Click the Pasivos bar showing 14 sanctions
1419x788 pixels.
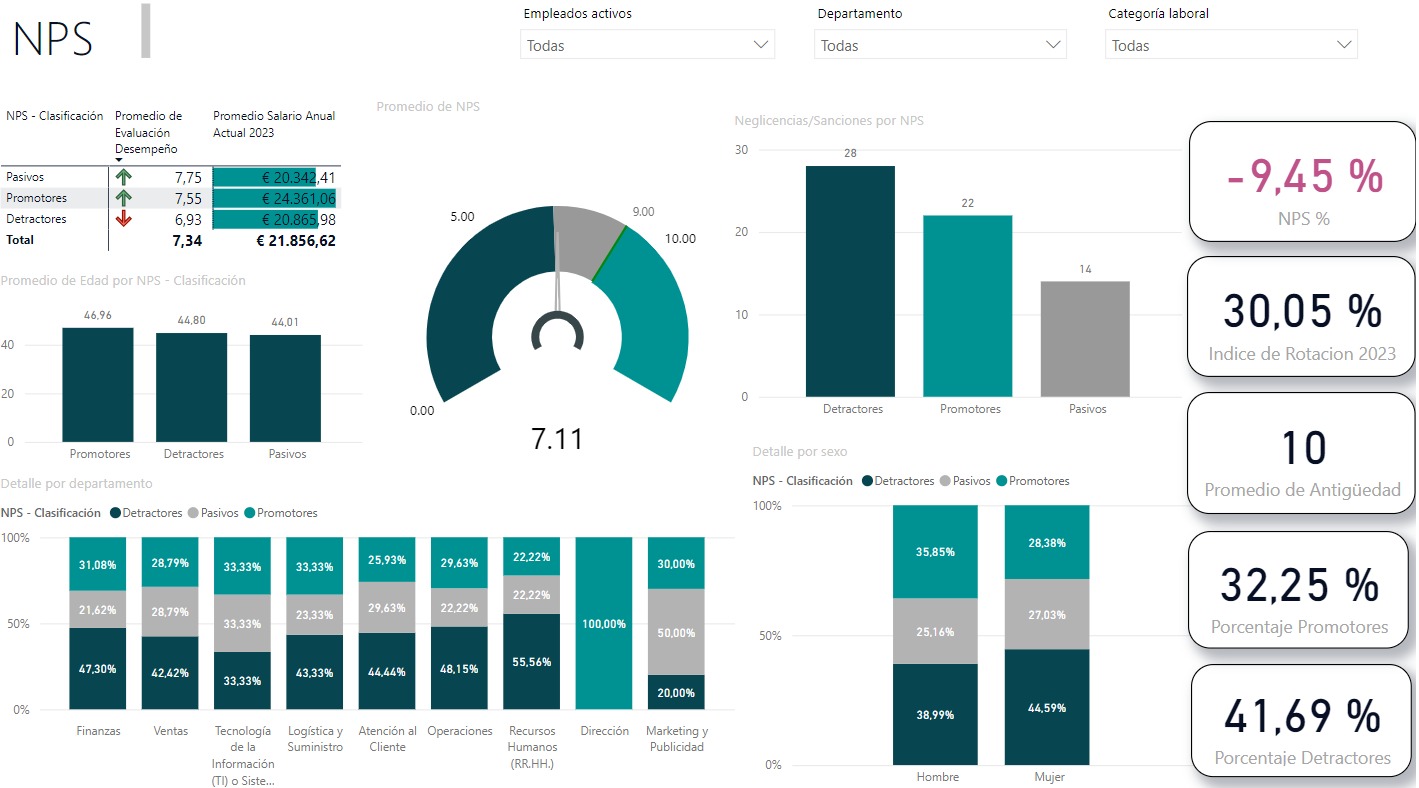click(1084, 339)
